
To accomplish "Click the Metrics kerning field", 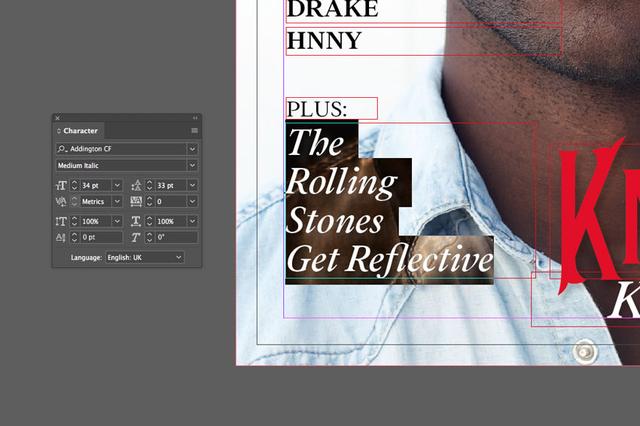I will click(x=96, y=201).
